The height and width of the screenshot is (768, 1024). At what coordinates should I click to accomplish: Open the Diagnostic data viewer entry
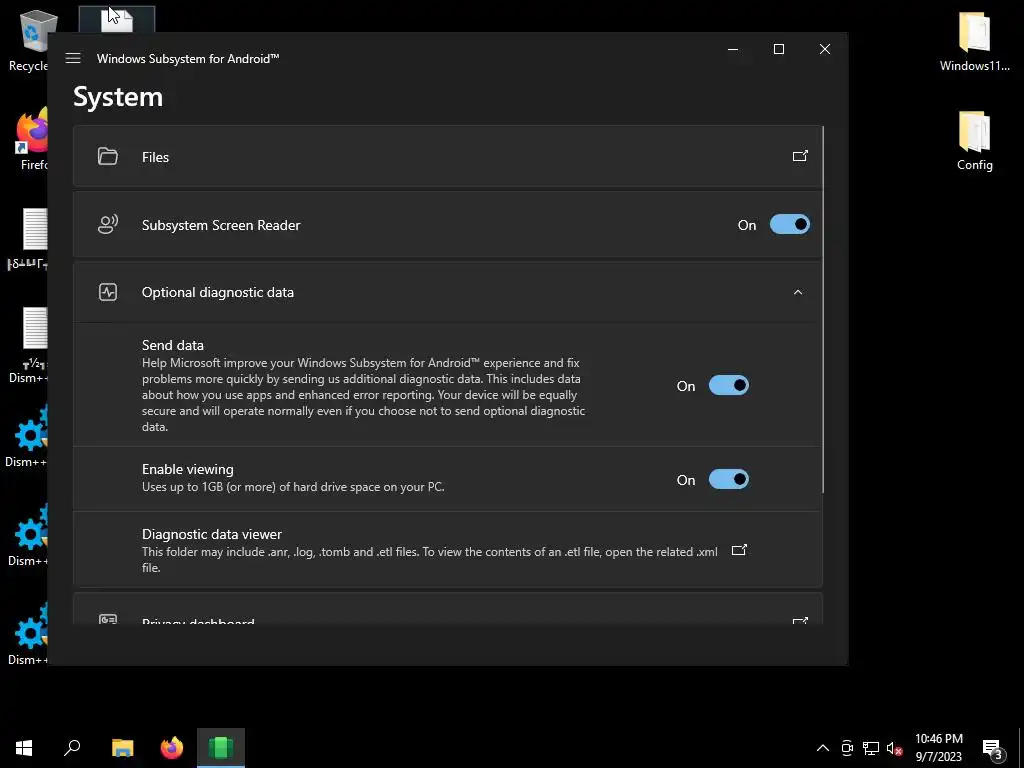(x=447, y=550)
